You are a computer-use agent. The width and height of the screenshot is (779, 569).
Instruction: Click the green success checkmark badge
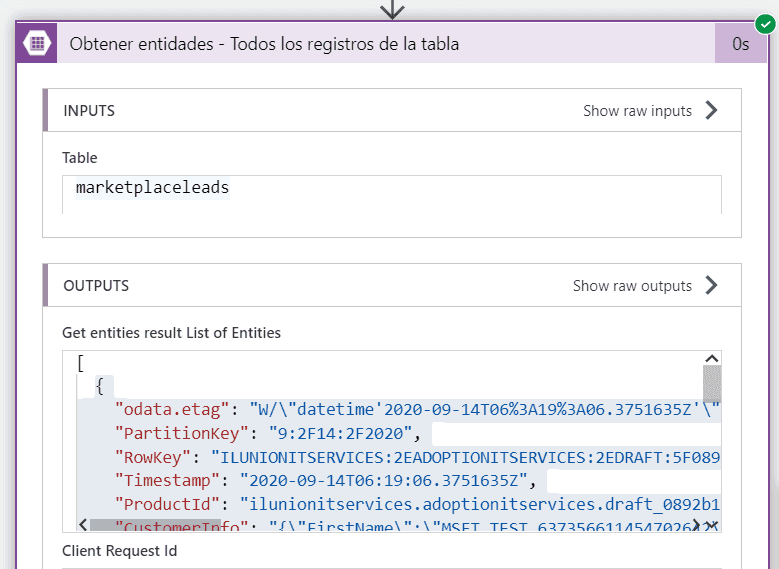[766, 23]
